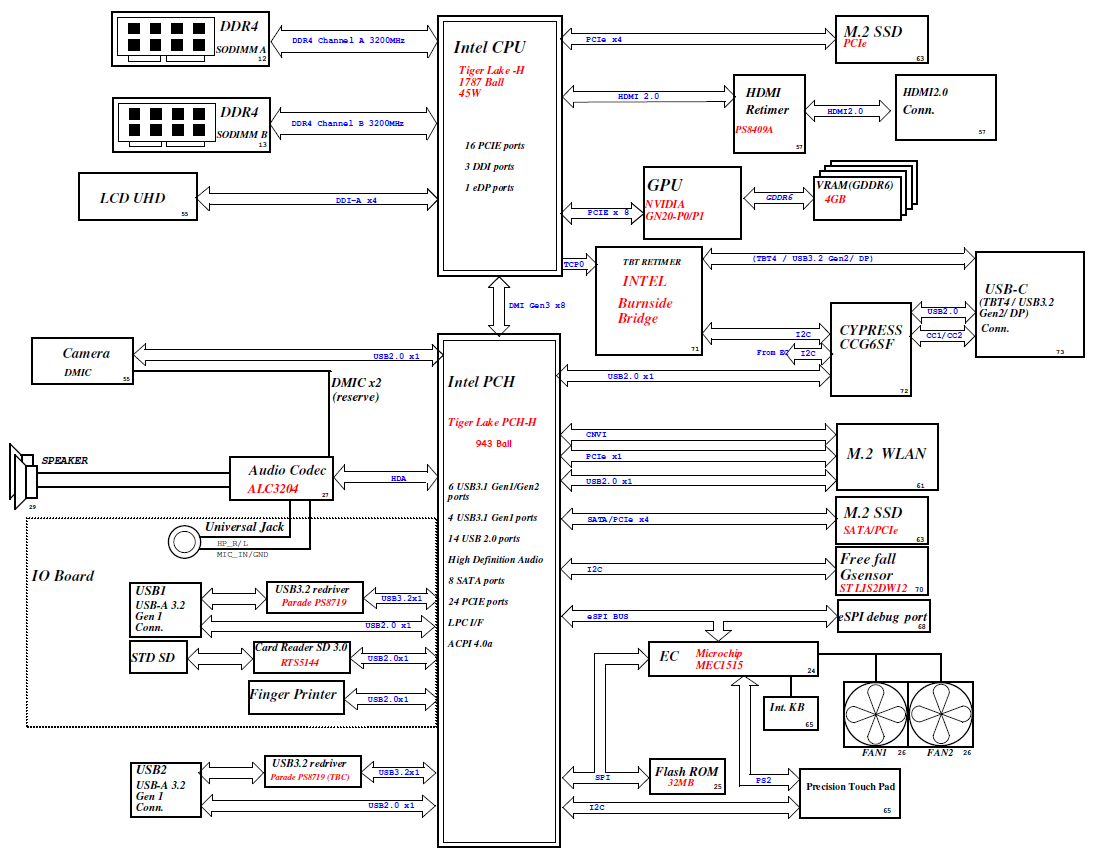Select the Precision Touch Pad block
The width and height of the screenshot is (1094, 855).
pos(849,793)
